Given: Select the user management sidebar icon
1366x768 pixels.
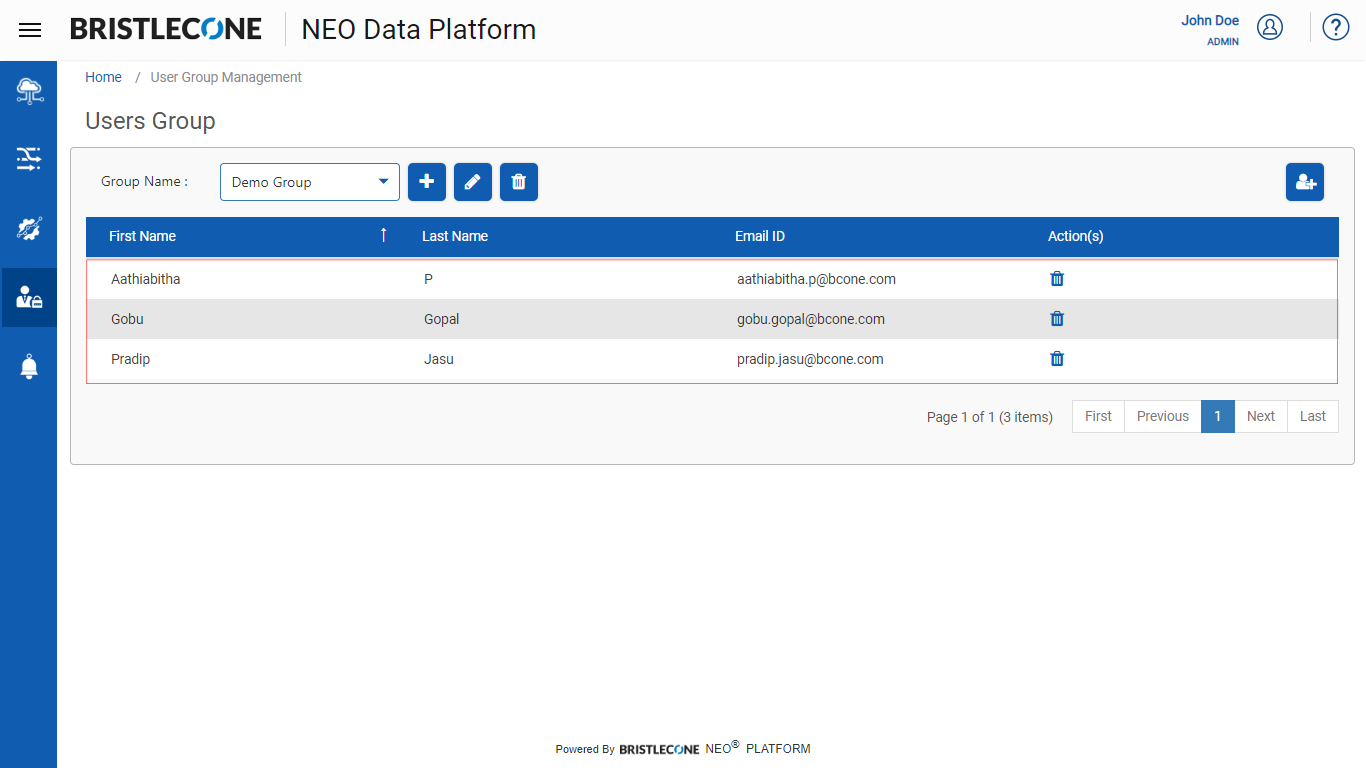Looking at the screenshot, I should pos(29,297).
